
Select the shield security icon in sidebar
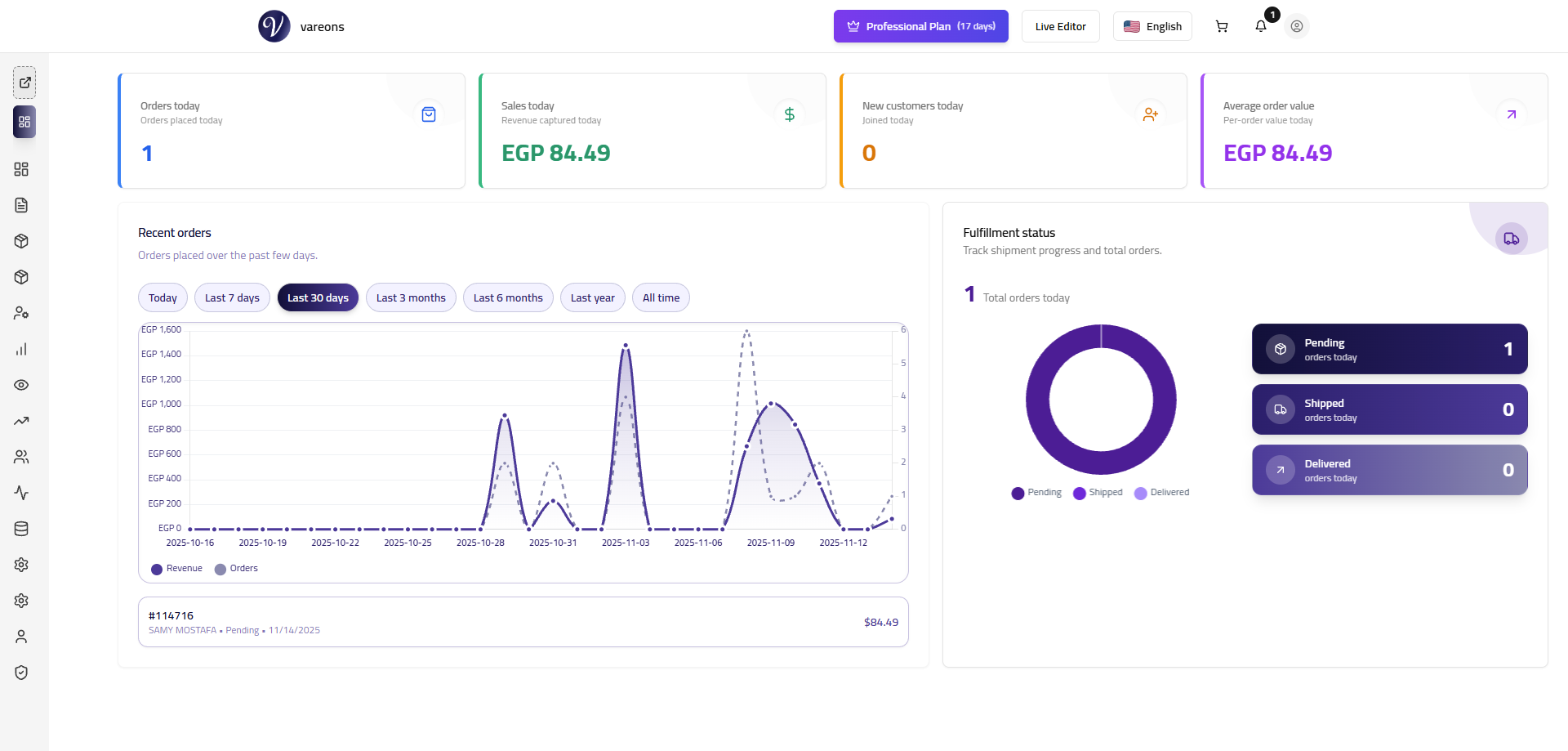(21, 673)
